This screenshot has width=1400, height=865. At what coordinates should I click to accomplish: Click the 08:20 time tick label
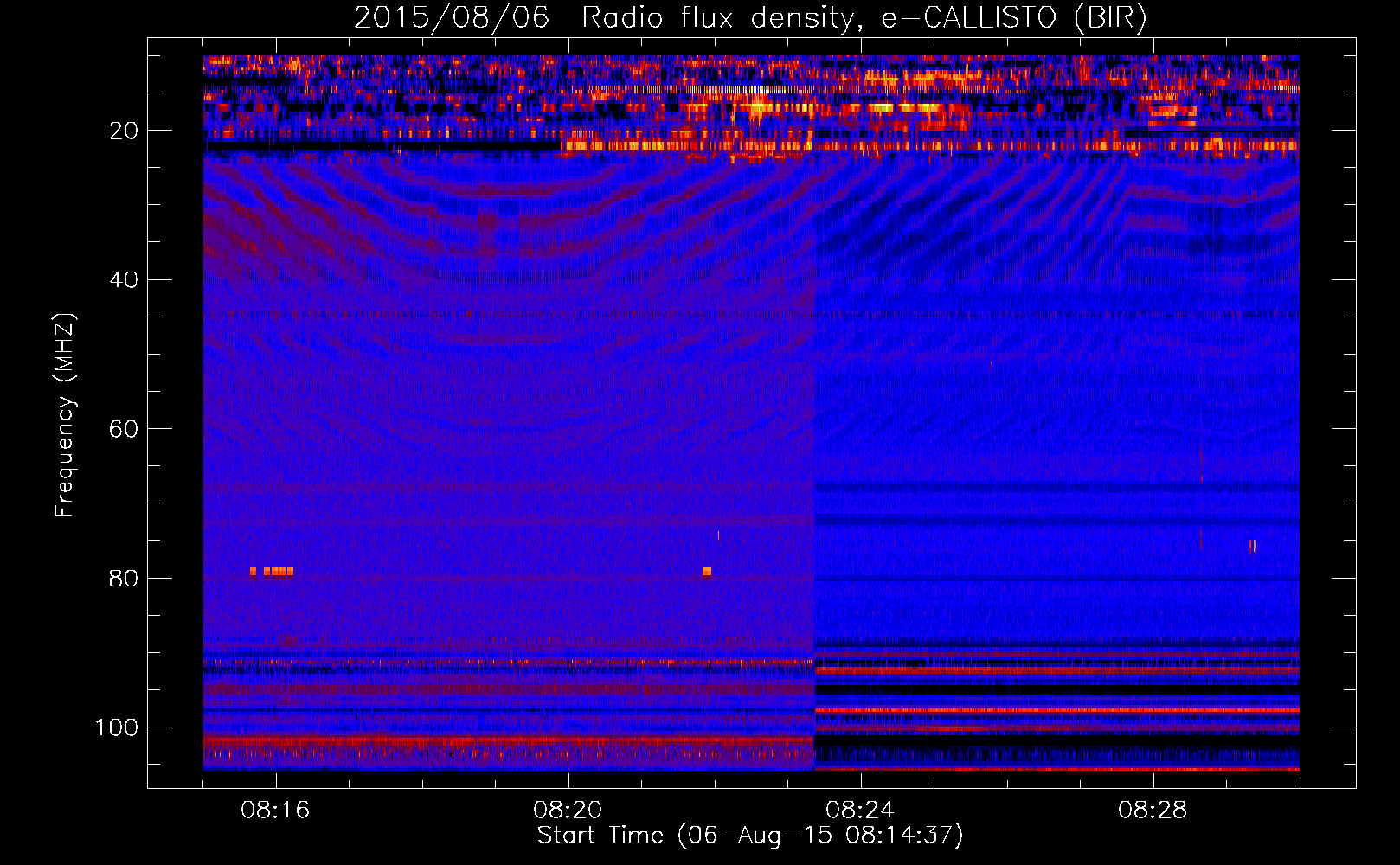(568, 811)
